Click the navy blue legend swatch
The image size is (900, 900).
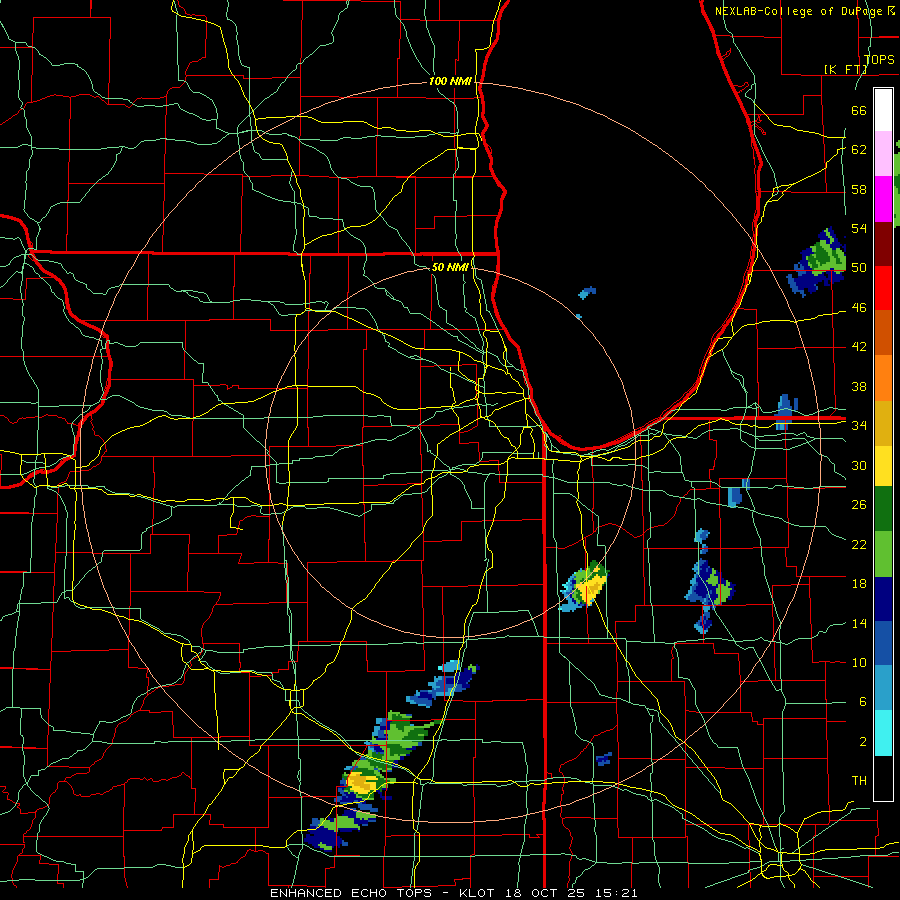click(883, 599)
